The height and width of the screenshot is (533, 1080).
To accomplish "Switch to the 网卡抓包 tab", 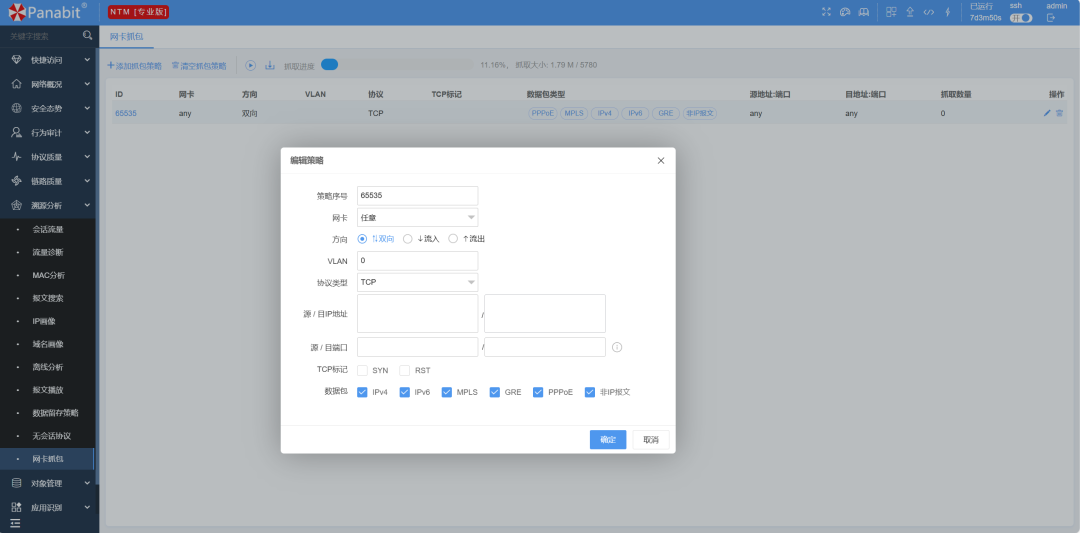I will pos(127,36).
